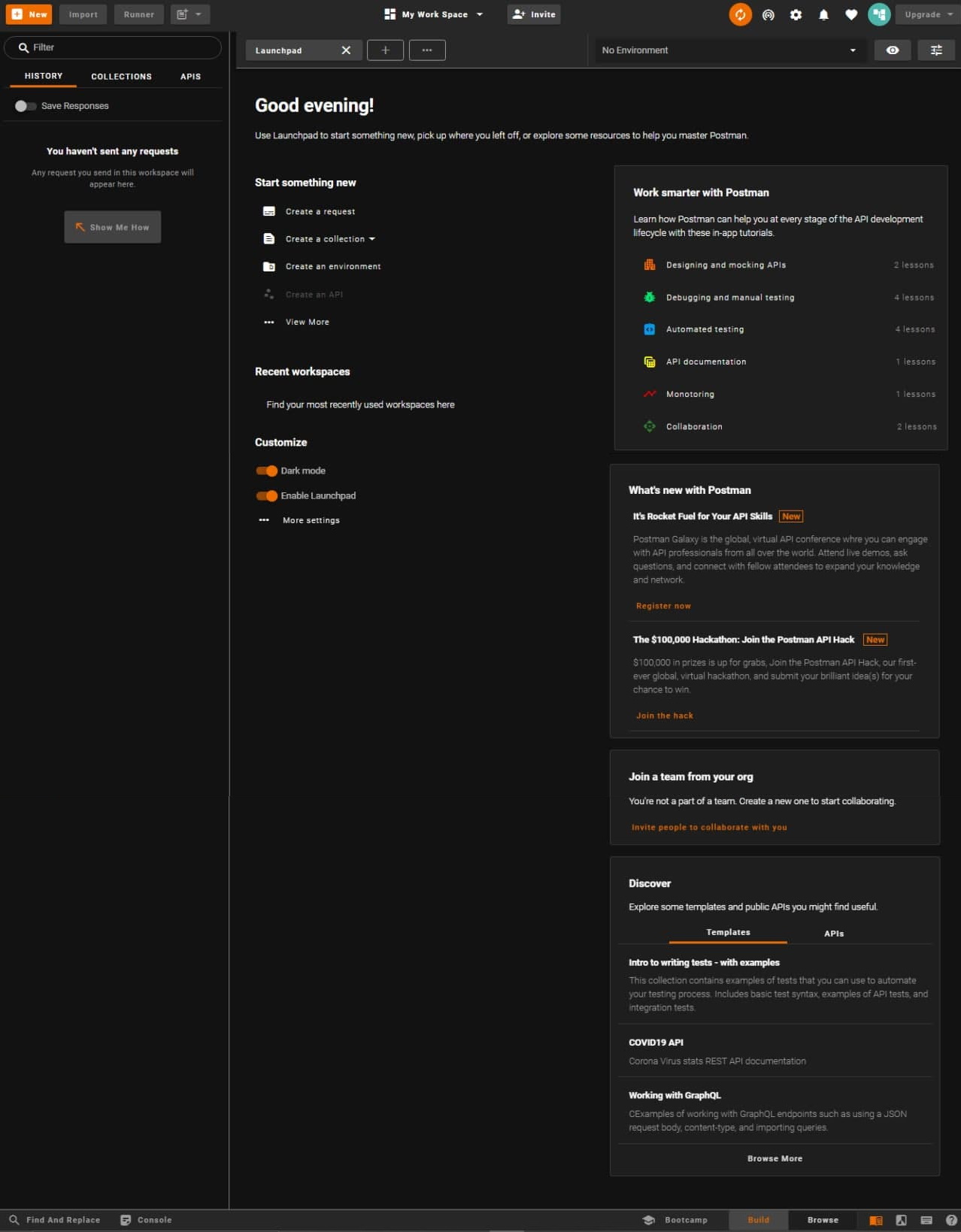Click Invite people to collaborate with you

(709, 827)
